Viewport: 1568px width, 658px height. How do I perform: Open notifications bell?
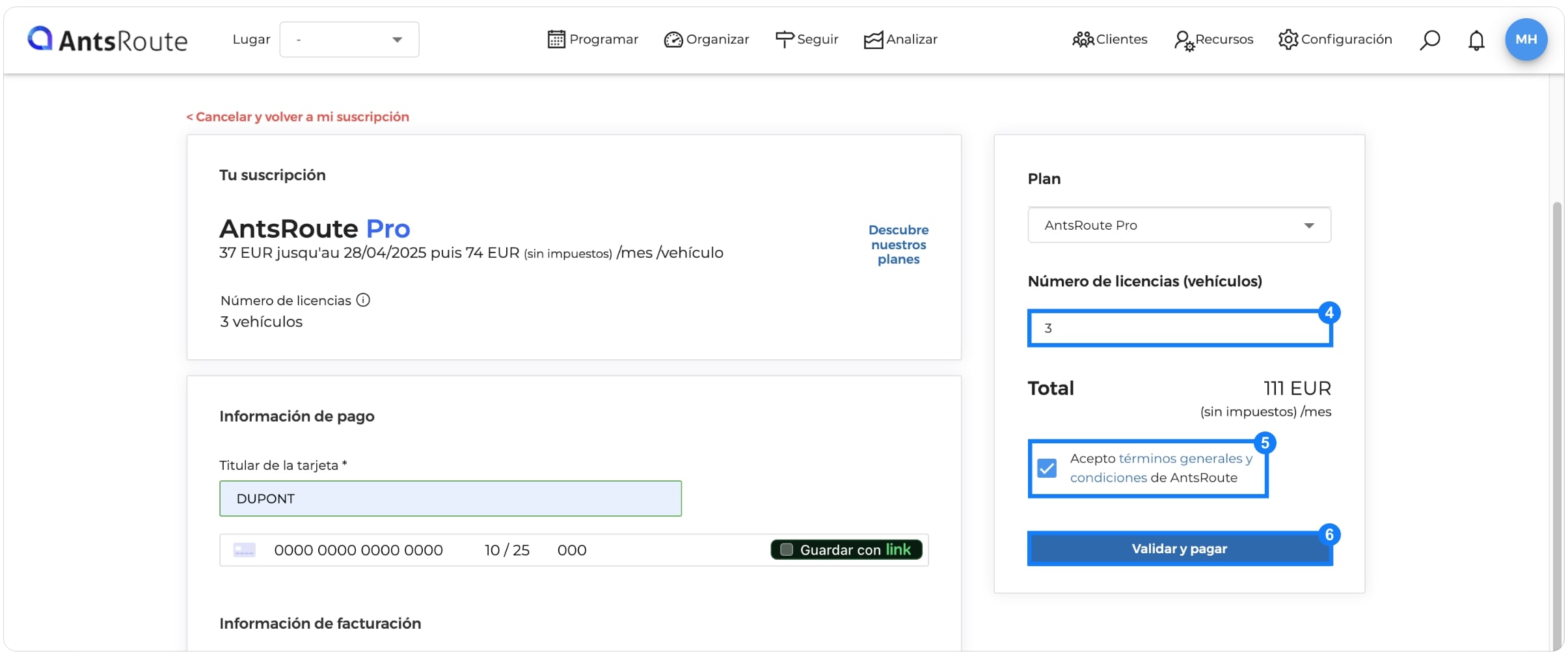(1476, 40)
